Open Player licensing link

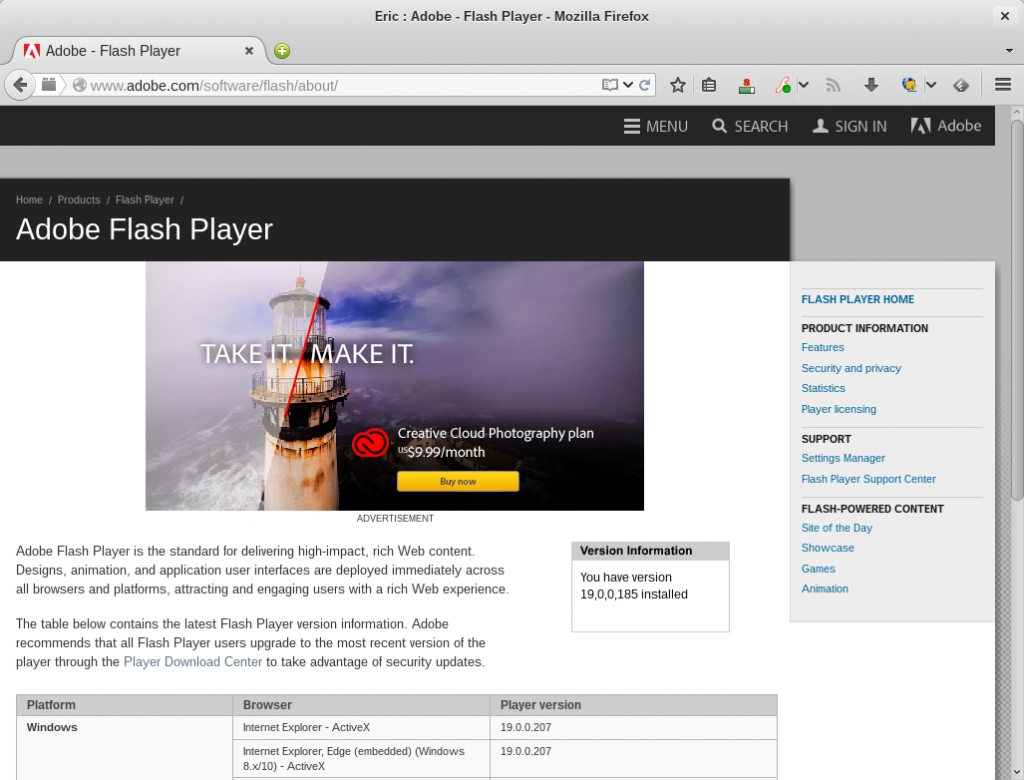839,409
